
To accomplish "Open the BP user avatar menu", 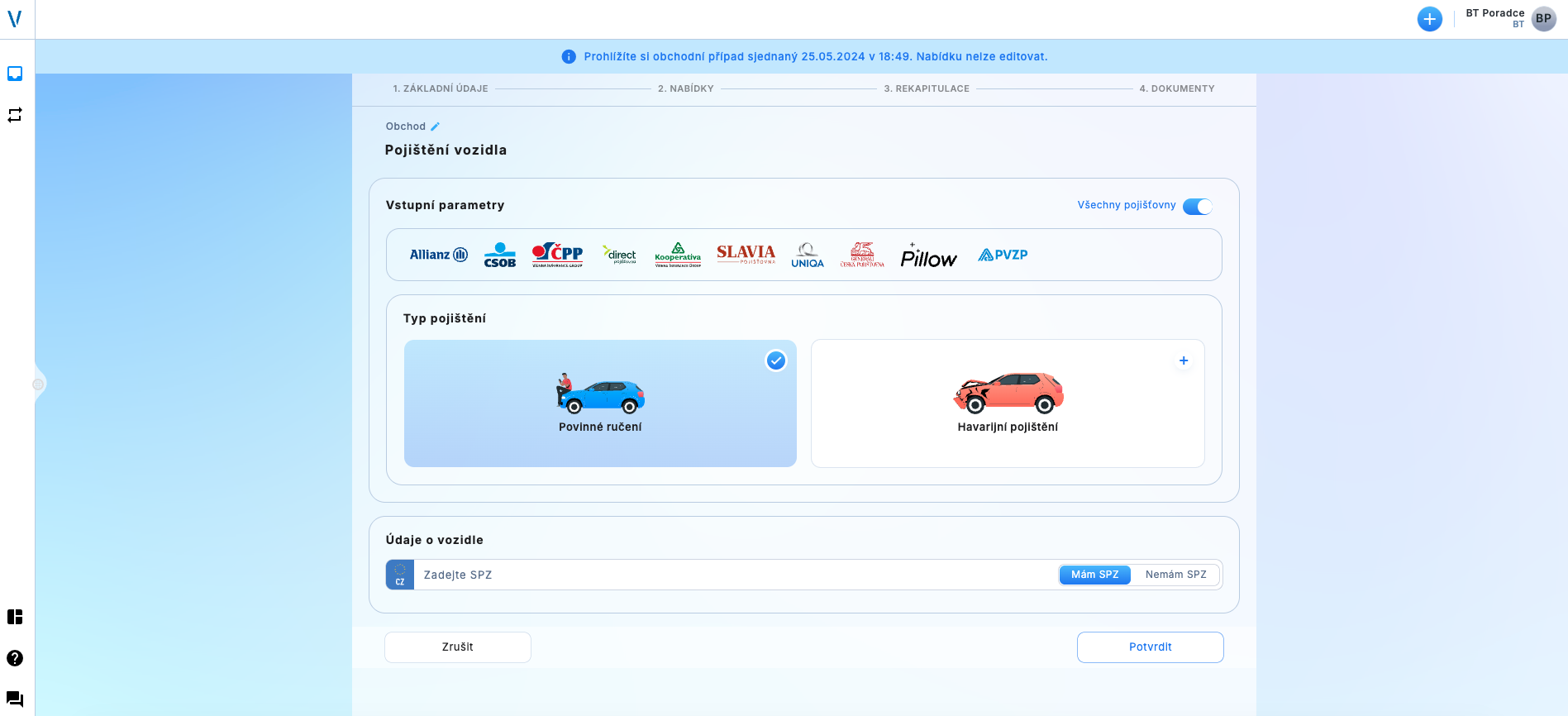I will pos(1543,19).
